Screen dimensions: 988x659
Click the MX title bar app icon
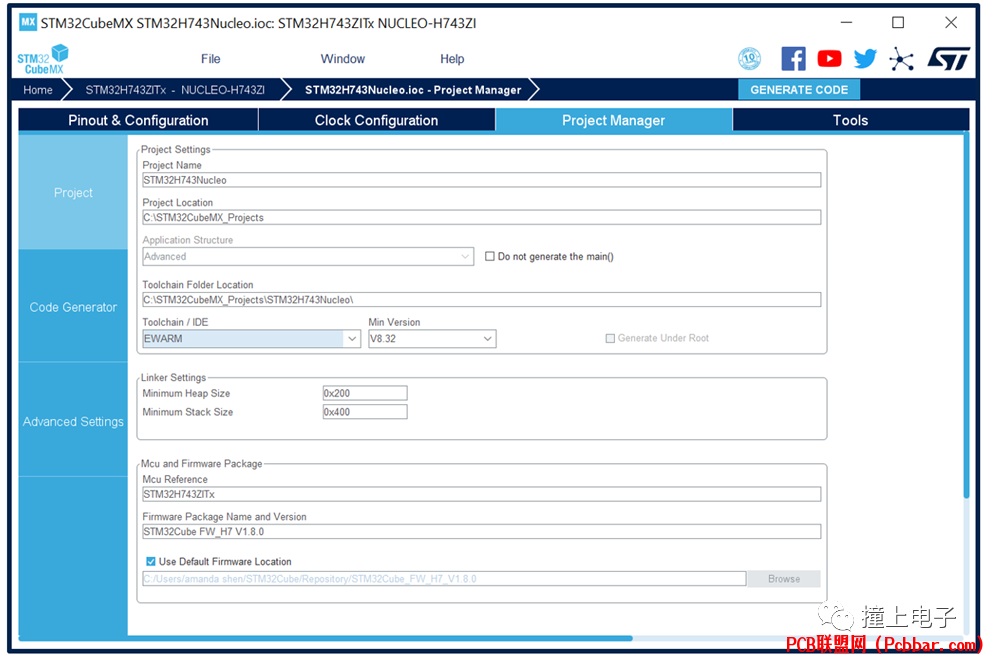28,23
